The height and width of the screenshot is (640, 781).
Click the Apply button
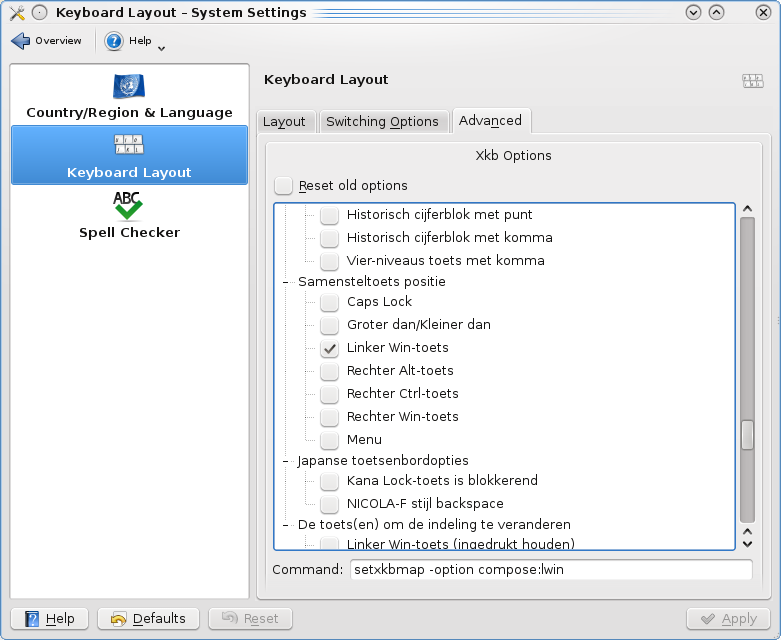[x=729, y=619]
